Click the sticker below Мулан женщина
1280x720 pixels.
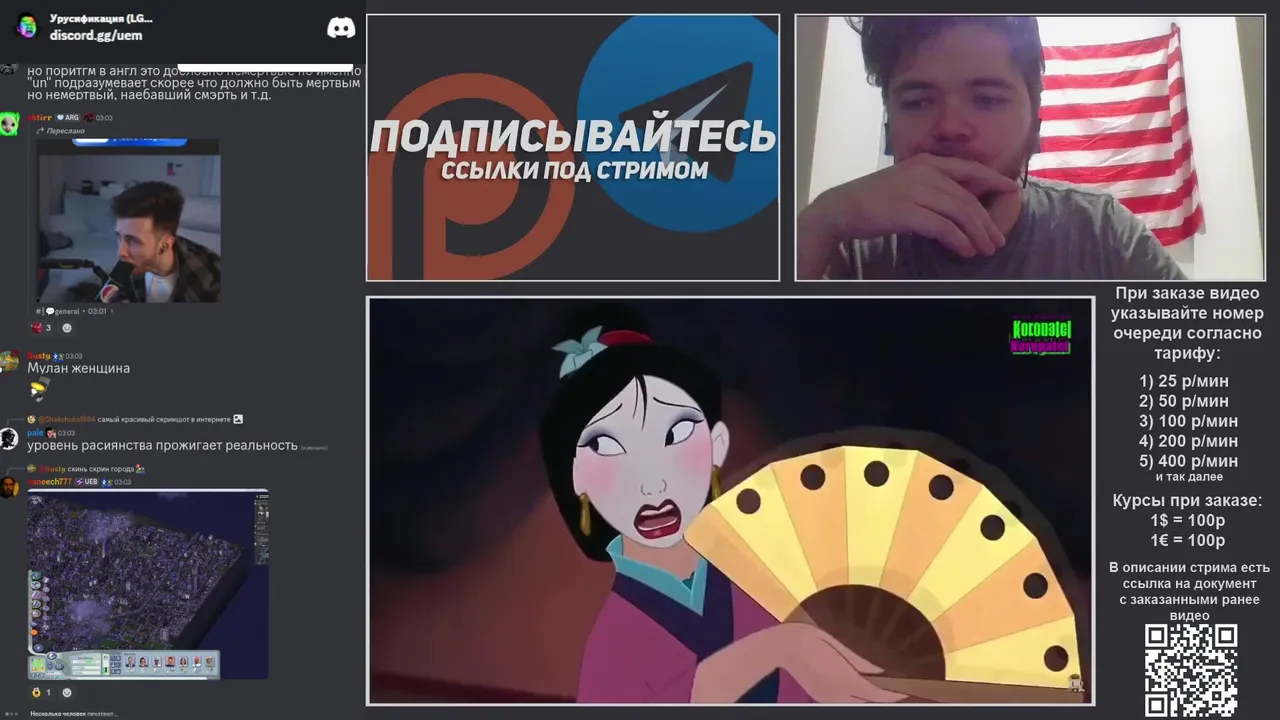pos(39,390)
